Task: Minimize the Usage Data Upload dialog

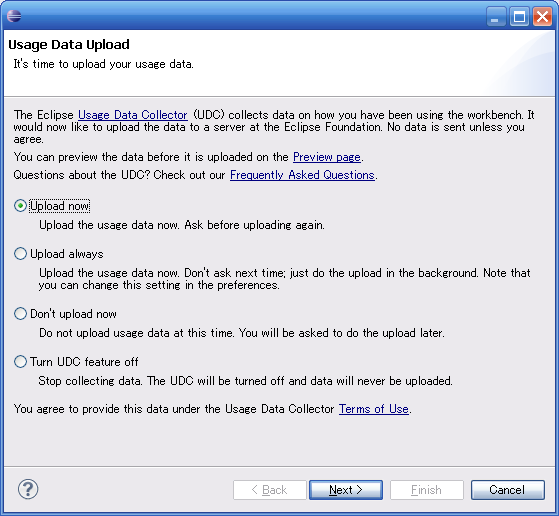Action: click(x=496, y=17)
